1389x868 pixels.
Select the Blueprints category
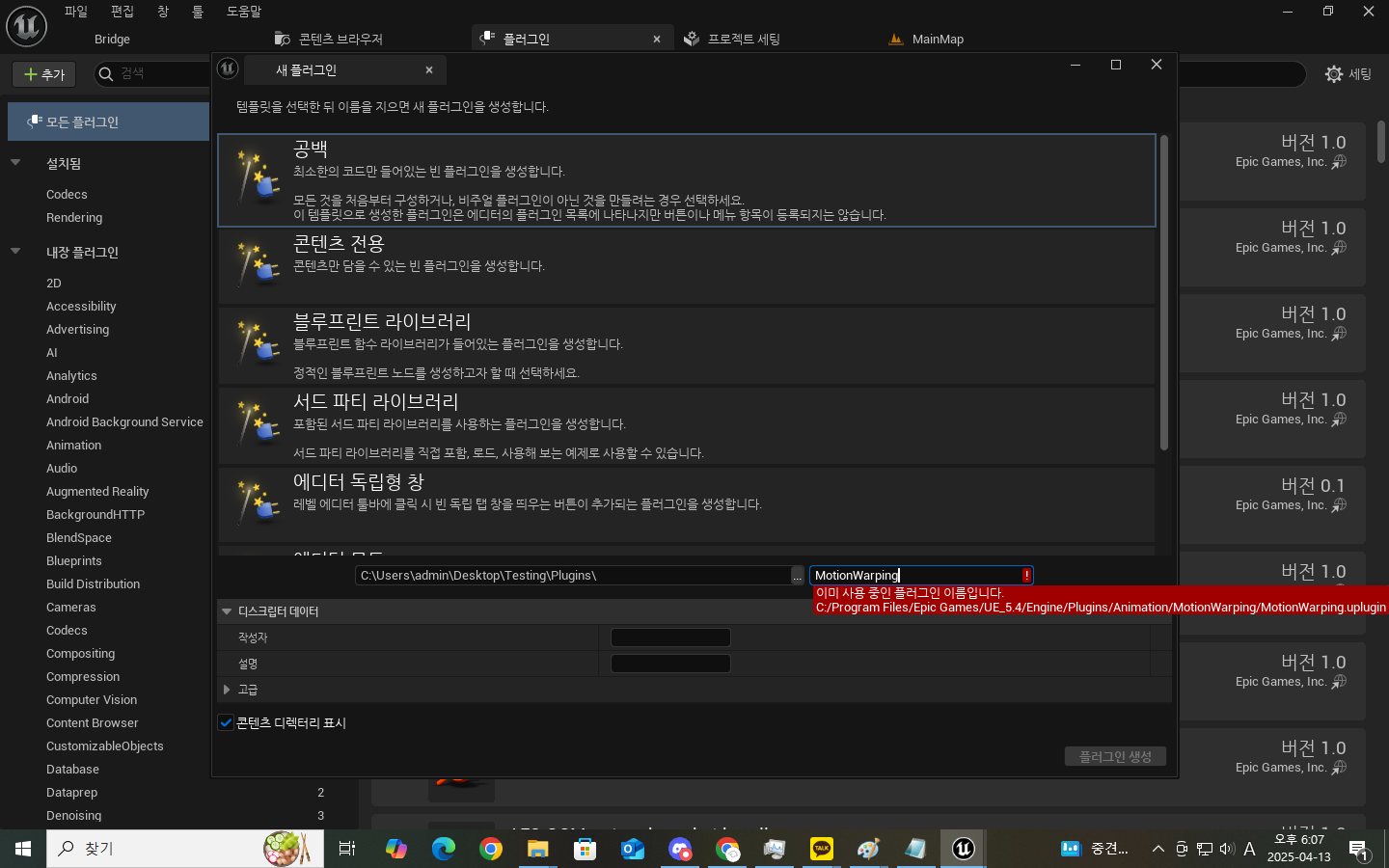click(74, 561)
